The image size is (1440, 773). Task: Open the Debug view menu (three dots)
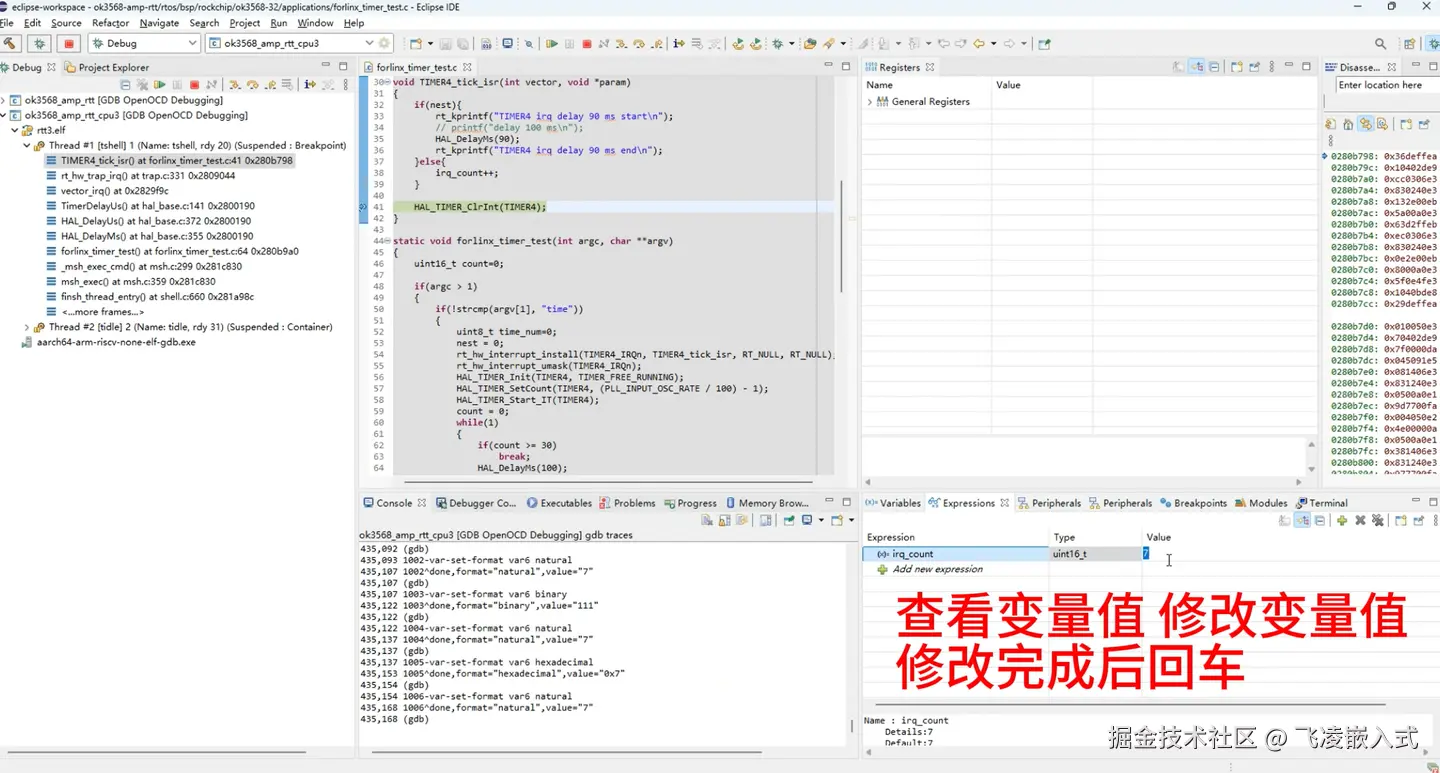tap(346, 85)
